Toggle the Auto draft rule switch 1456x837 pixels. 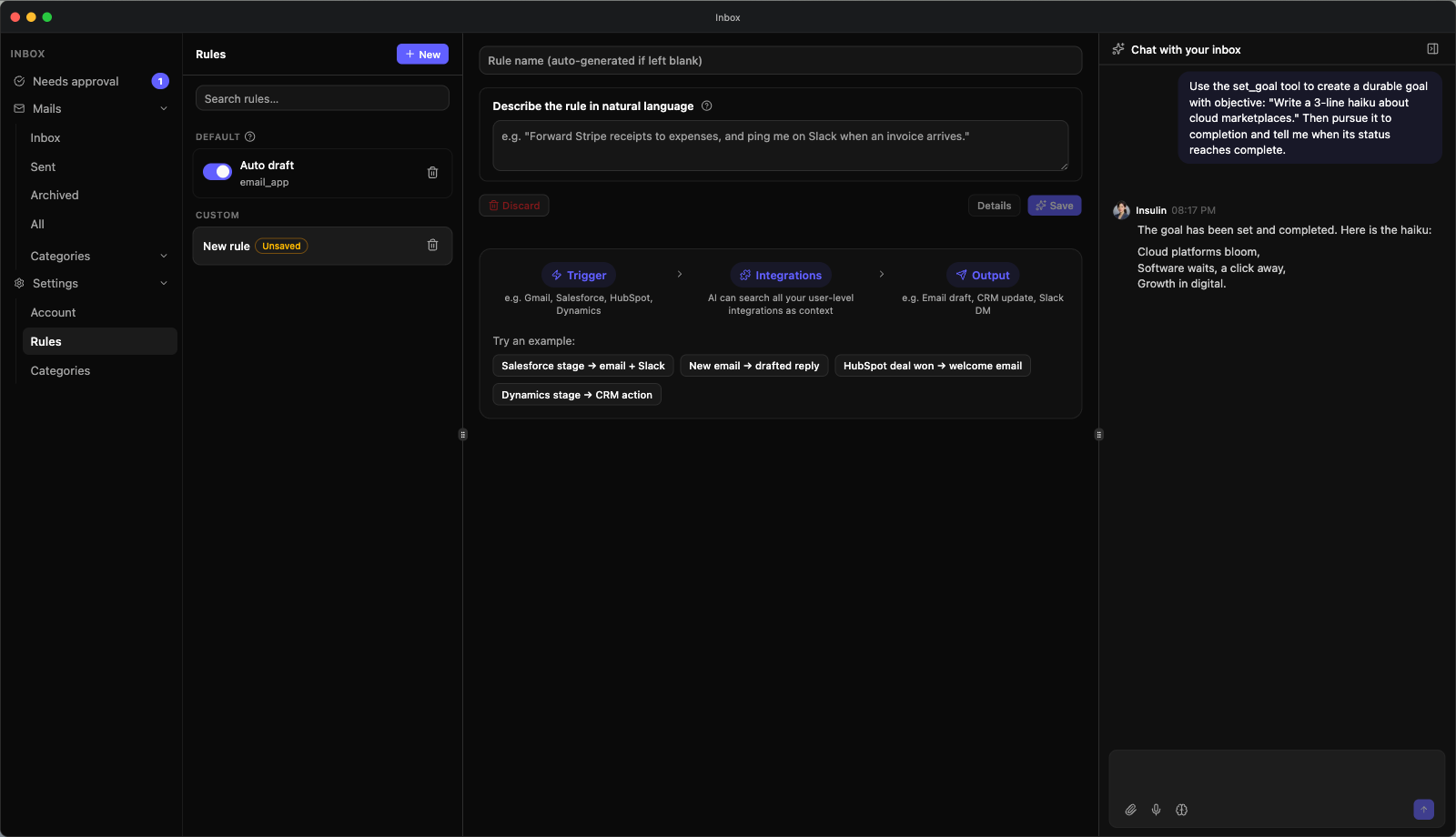pyautogui.click(x=217, y=172)
